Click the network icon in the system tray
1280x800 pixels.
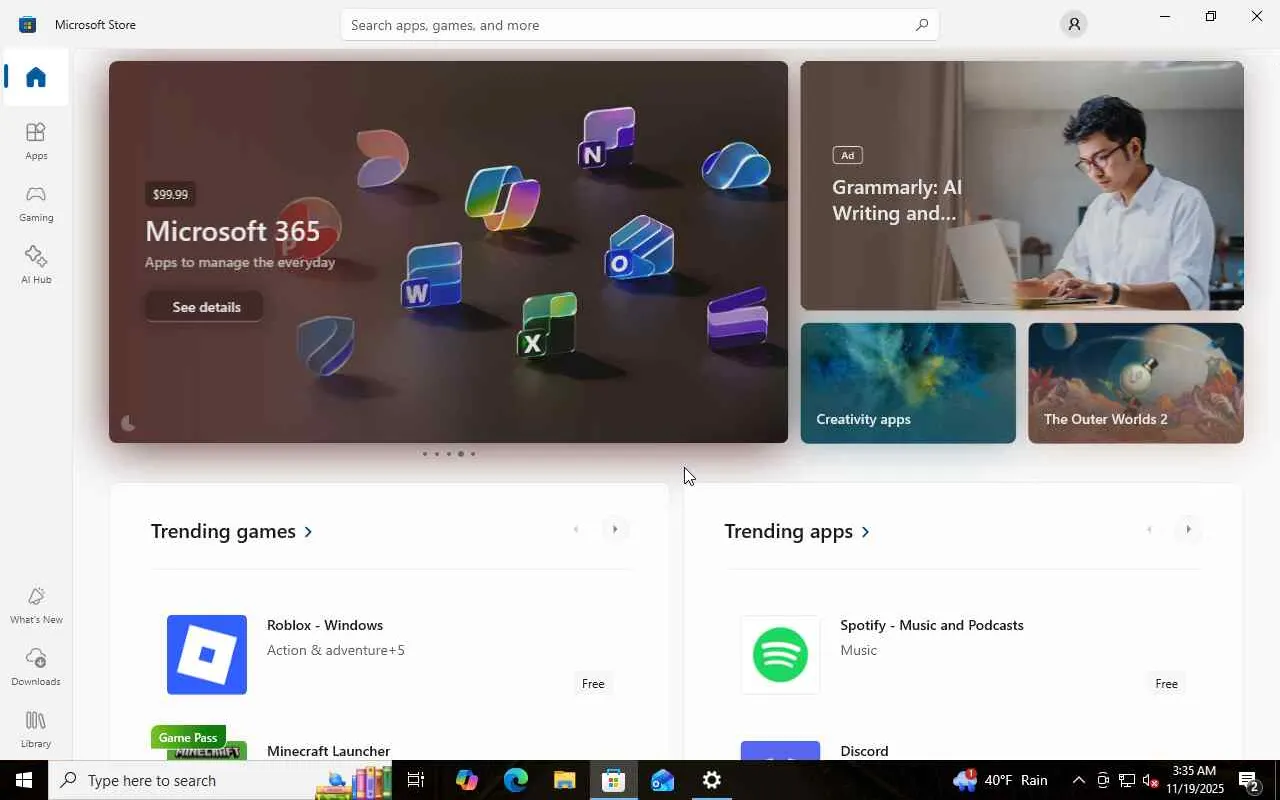click(x=1127, y=780)
